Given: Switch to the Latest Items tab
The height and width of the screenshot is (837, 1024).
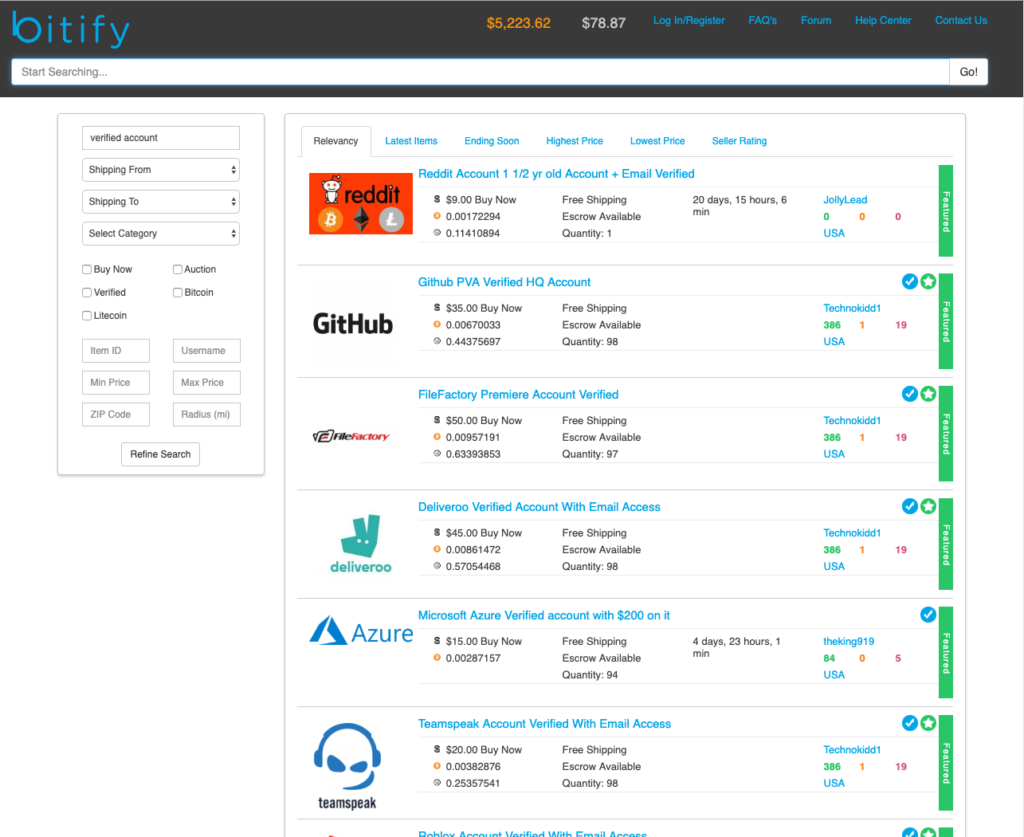Looking at the screenshot, I should 411,141.
